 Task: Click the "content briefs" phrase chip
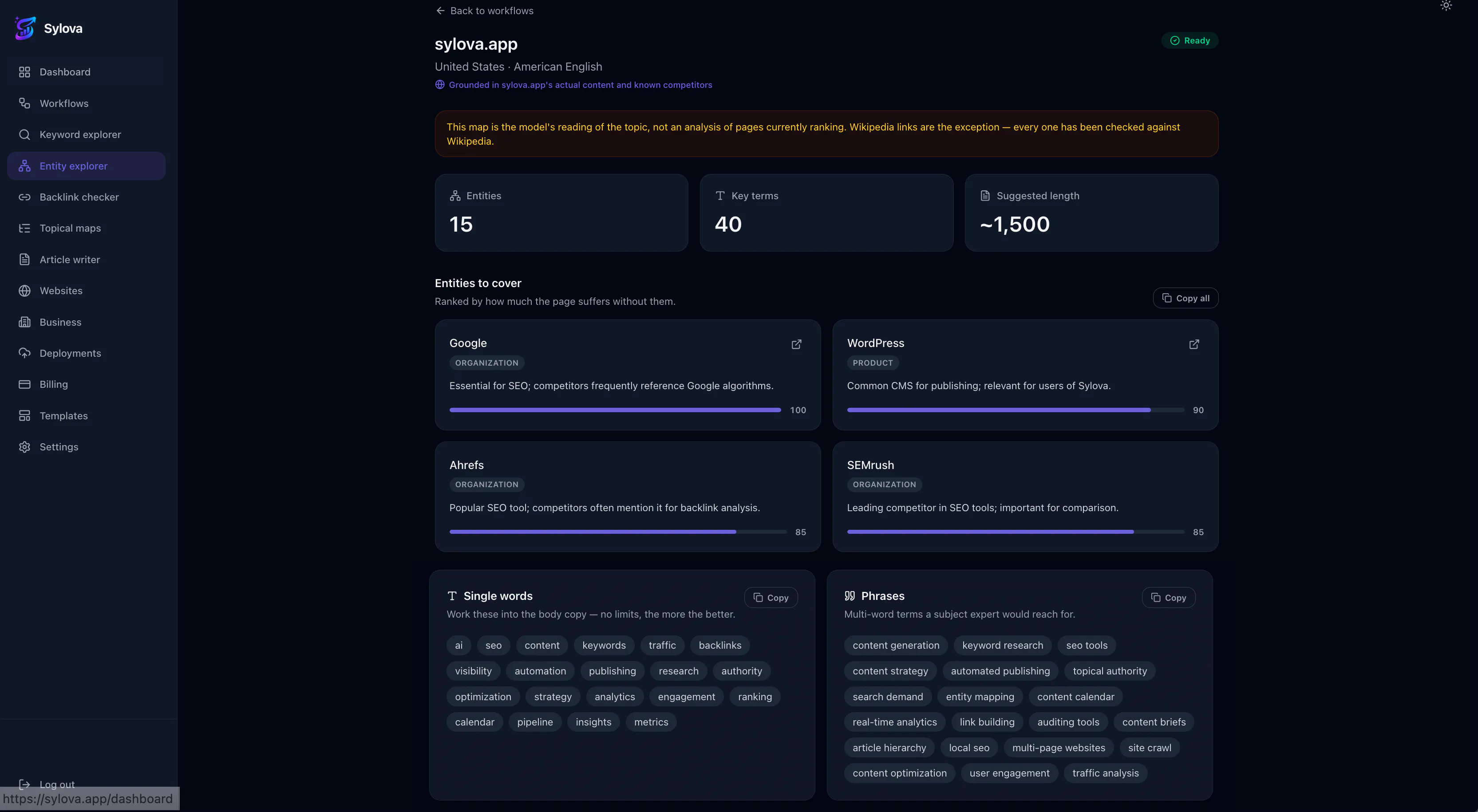[1154, 722]
